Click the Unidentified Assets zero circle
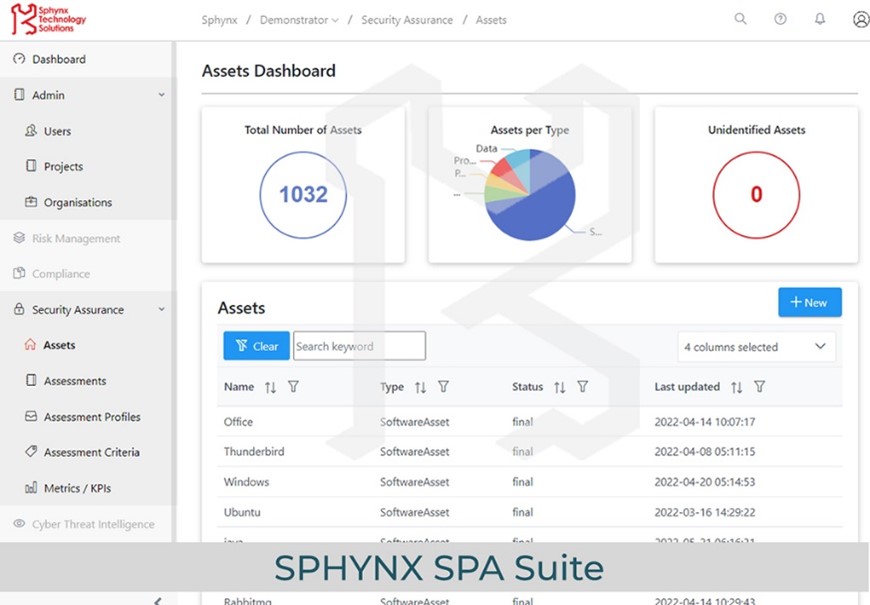The width and height of the screenshot is (870, 605). pos(756,195)
